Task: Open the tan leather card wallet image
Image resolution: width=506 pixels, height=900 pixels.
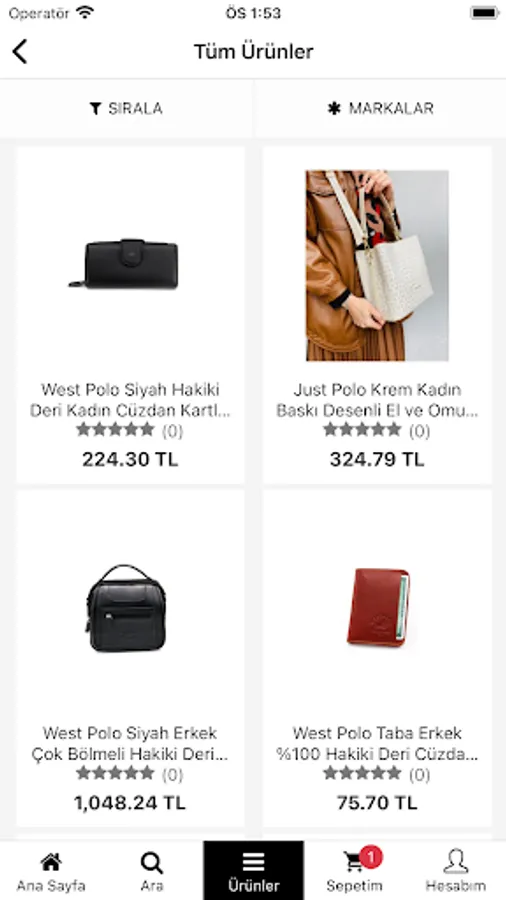Action: pos(378,607)
